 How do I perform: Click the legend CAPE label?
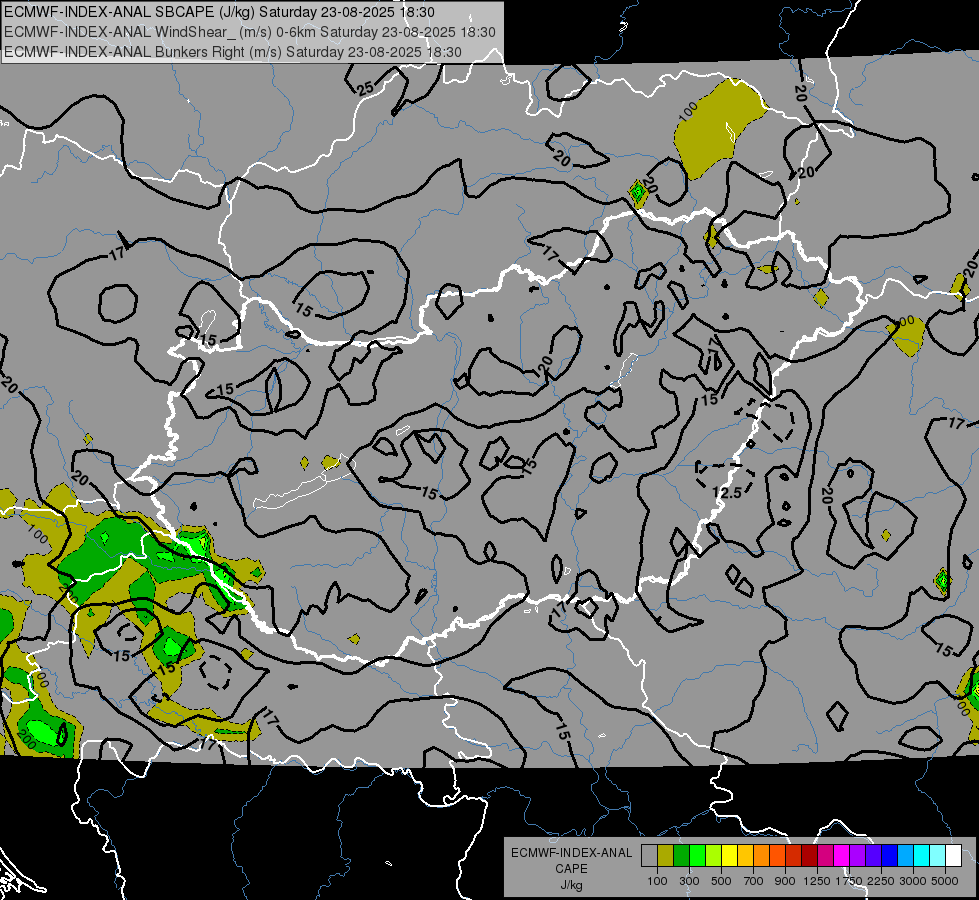point(571,869)
